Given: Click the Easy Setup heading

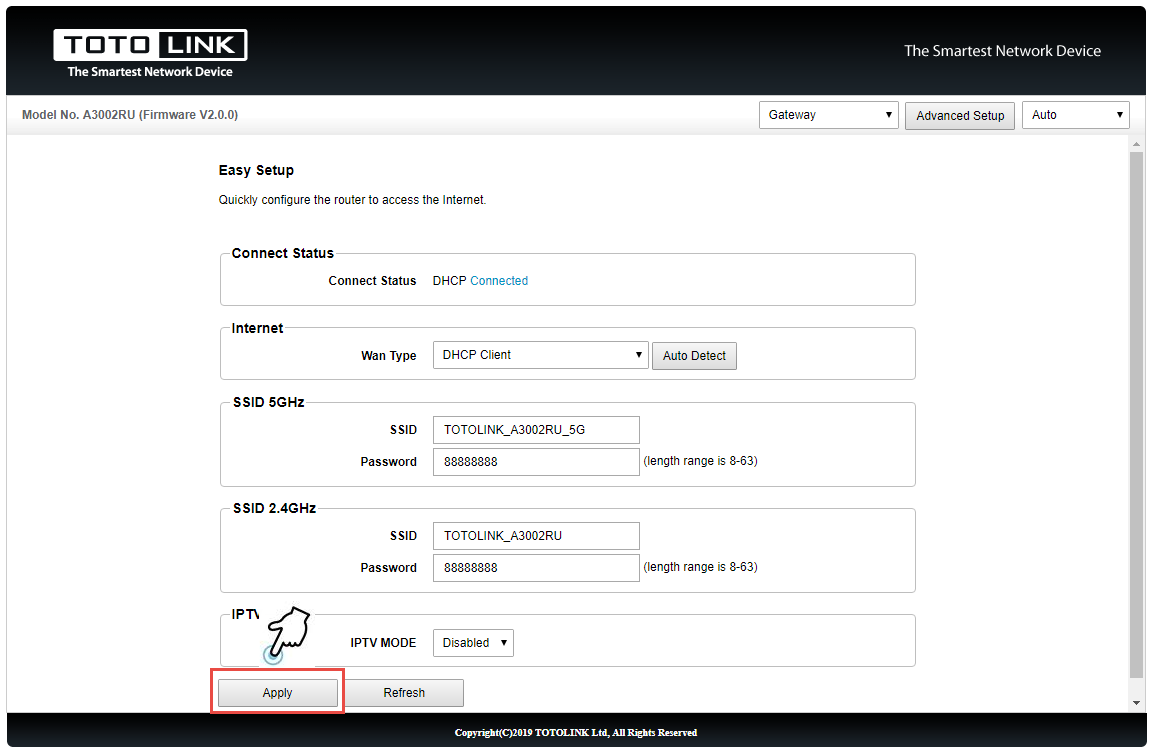Looking at the screenshot, I should click(256, 170).
